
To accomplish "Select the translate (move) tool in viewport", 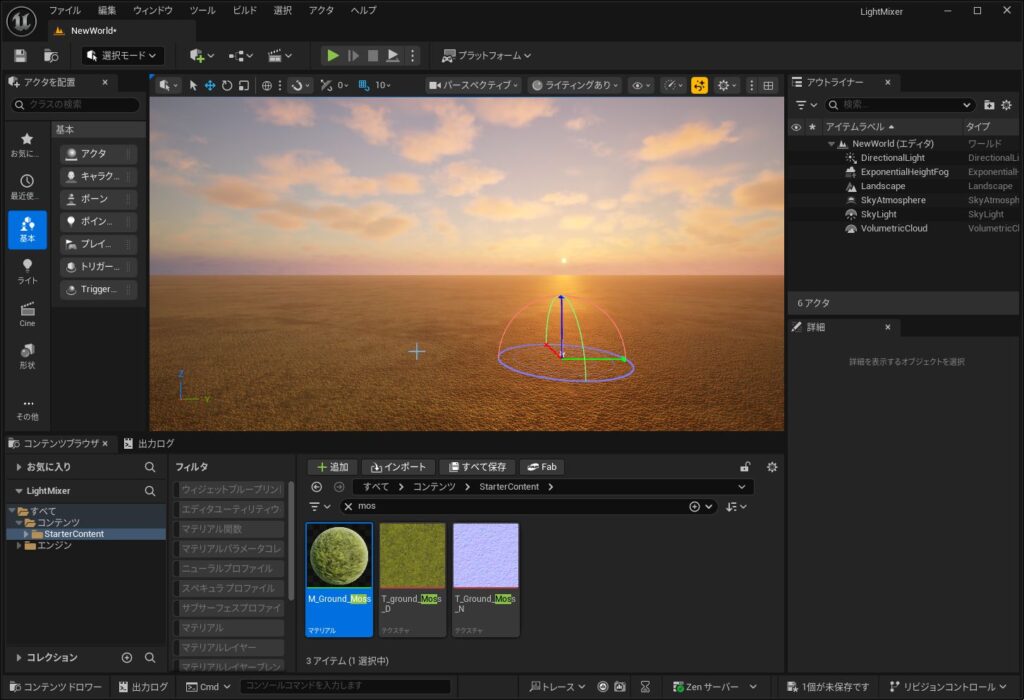I will tap(210, 86).
